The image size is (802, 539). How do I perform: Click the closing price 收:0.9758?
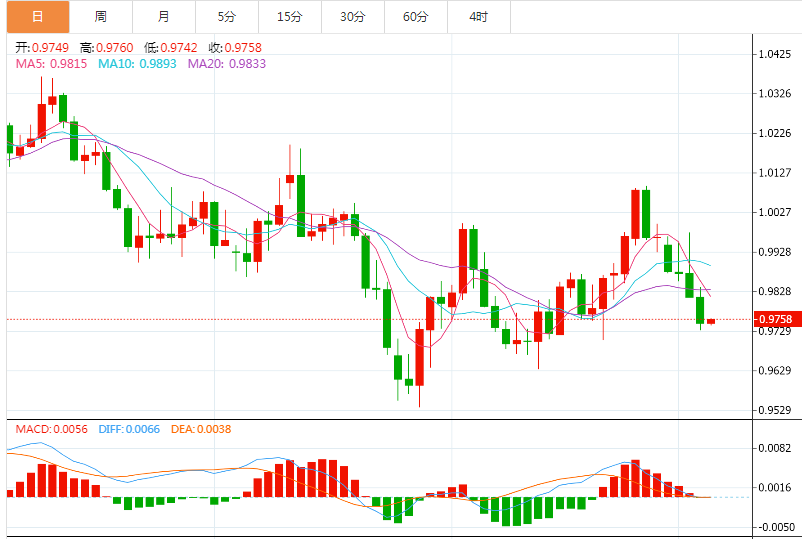tap(235, 48)
